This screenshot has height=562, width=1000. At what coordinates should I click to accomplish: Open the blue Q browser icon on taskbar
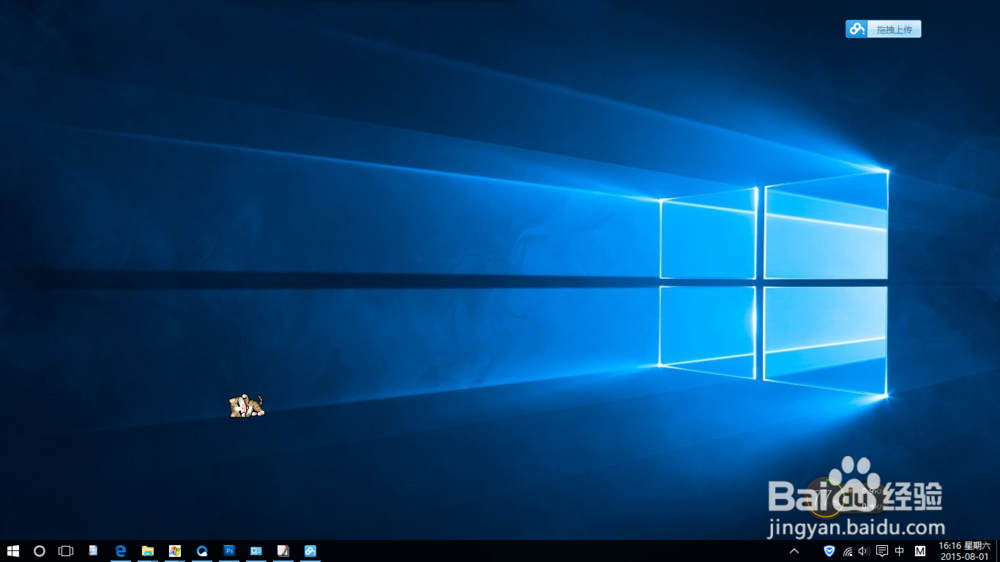point(202,551)
